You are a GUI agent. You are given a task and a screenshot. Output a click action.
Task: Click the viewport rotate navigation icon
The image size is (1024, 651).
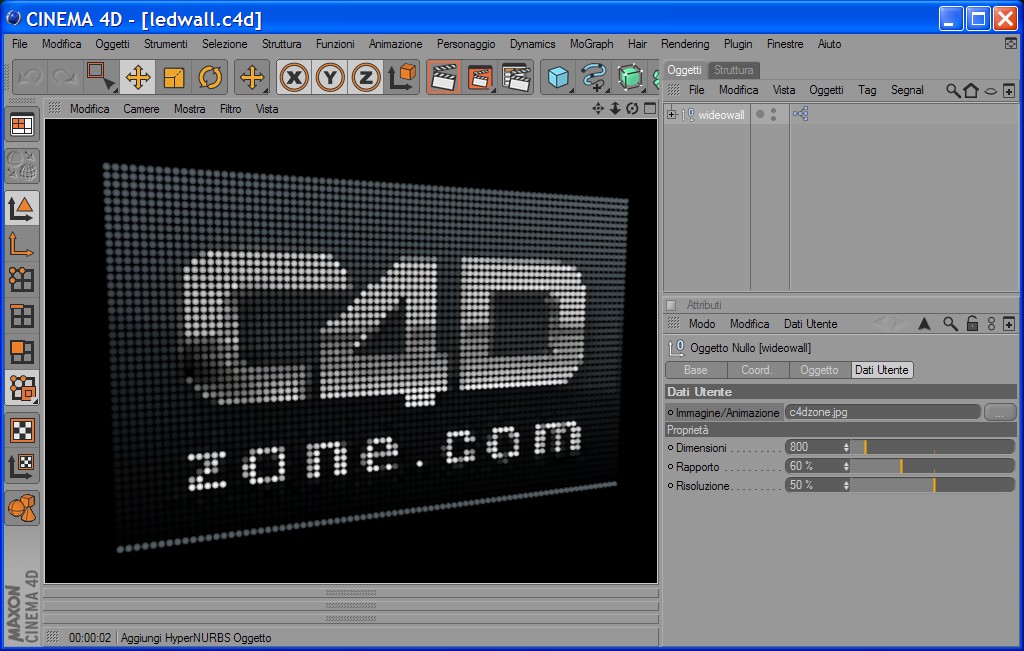click(632, 108)
